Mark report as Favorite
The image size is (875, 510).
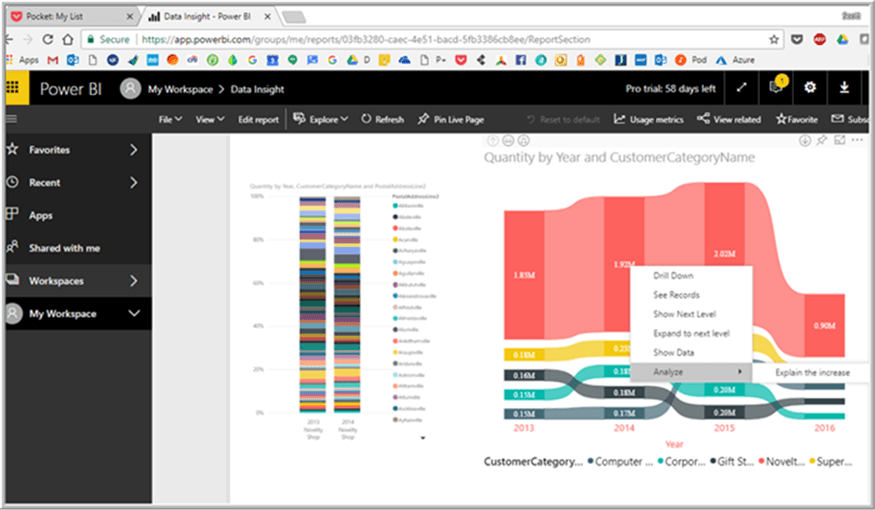pyautogui.click(x=796, y=119)
